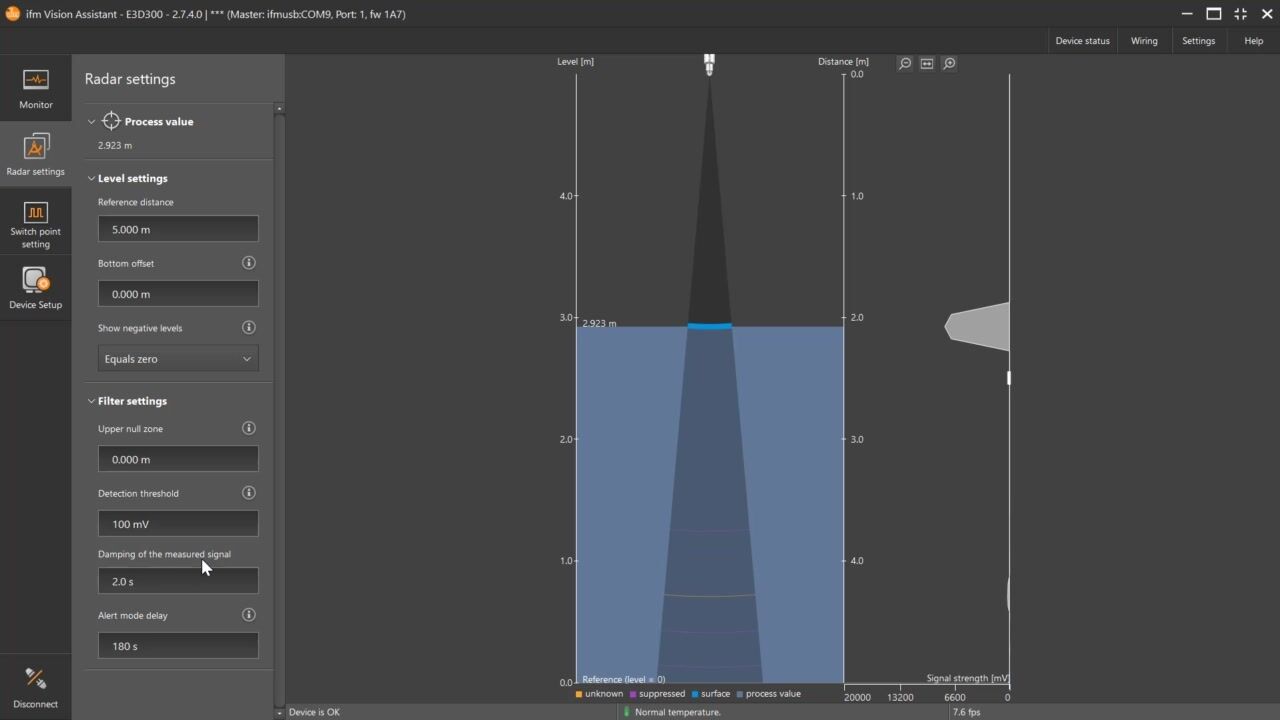Click the Reference distance input field
The image size is (1280, 720).
coord(178,229)
